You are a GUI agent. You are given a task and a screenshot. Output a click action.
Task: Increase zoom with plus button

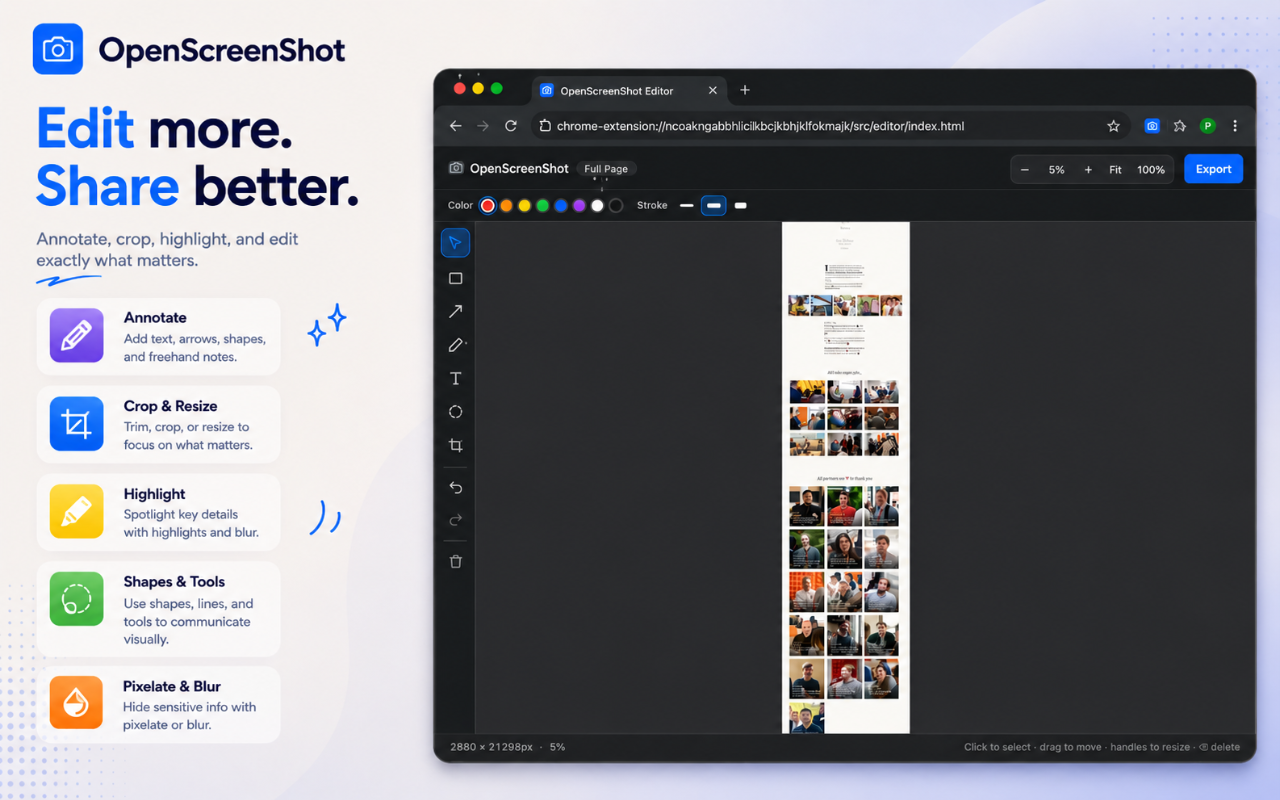(1088, 170)
